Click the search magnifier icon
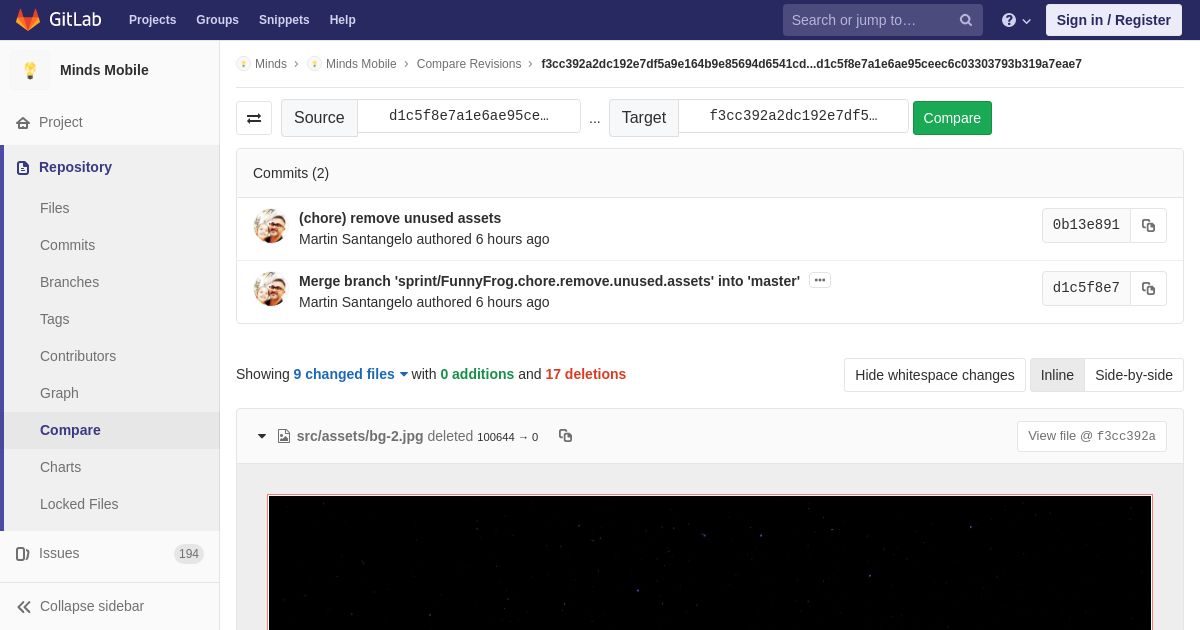 pos(965,20)
